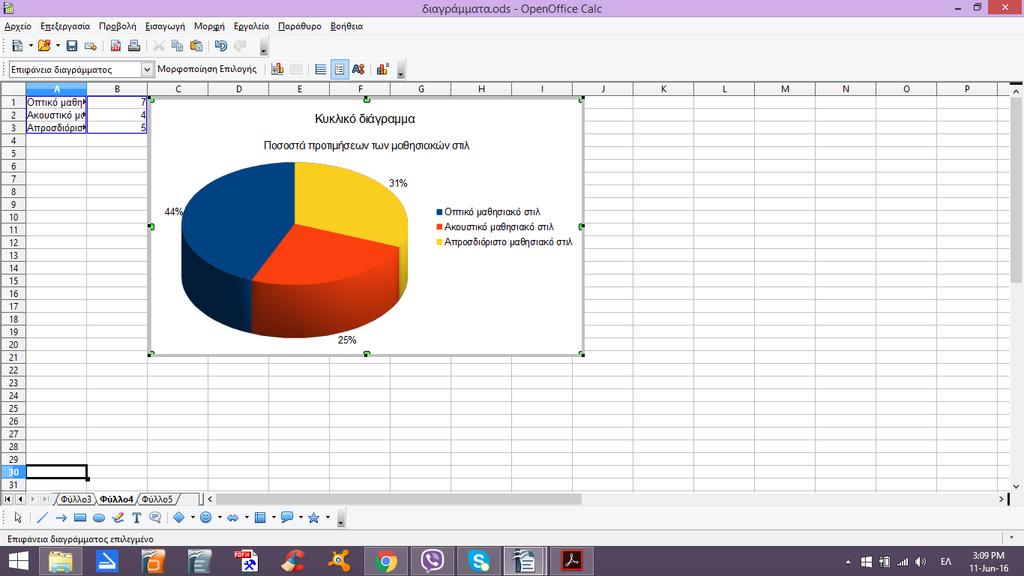
Task: Open the Αρχείο menu
Action: tap(18, 26)
